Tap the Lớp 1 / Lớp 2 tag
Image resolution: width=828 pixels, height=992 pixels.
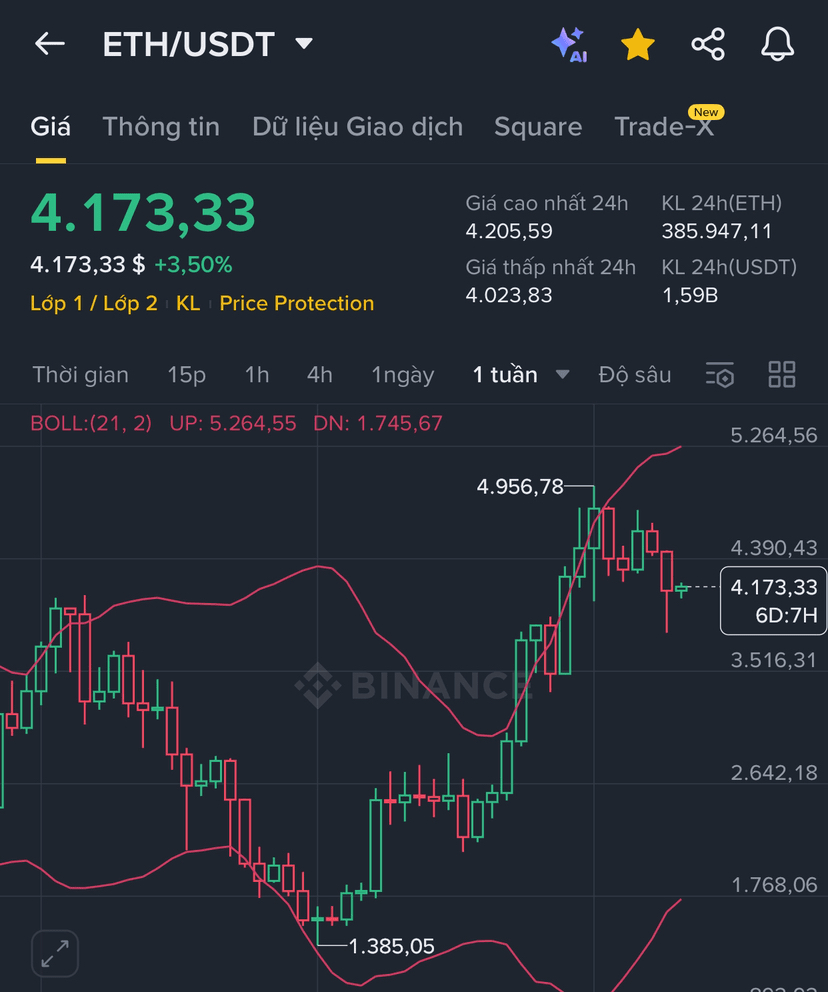(94, 303)
